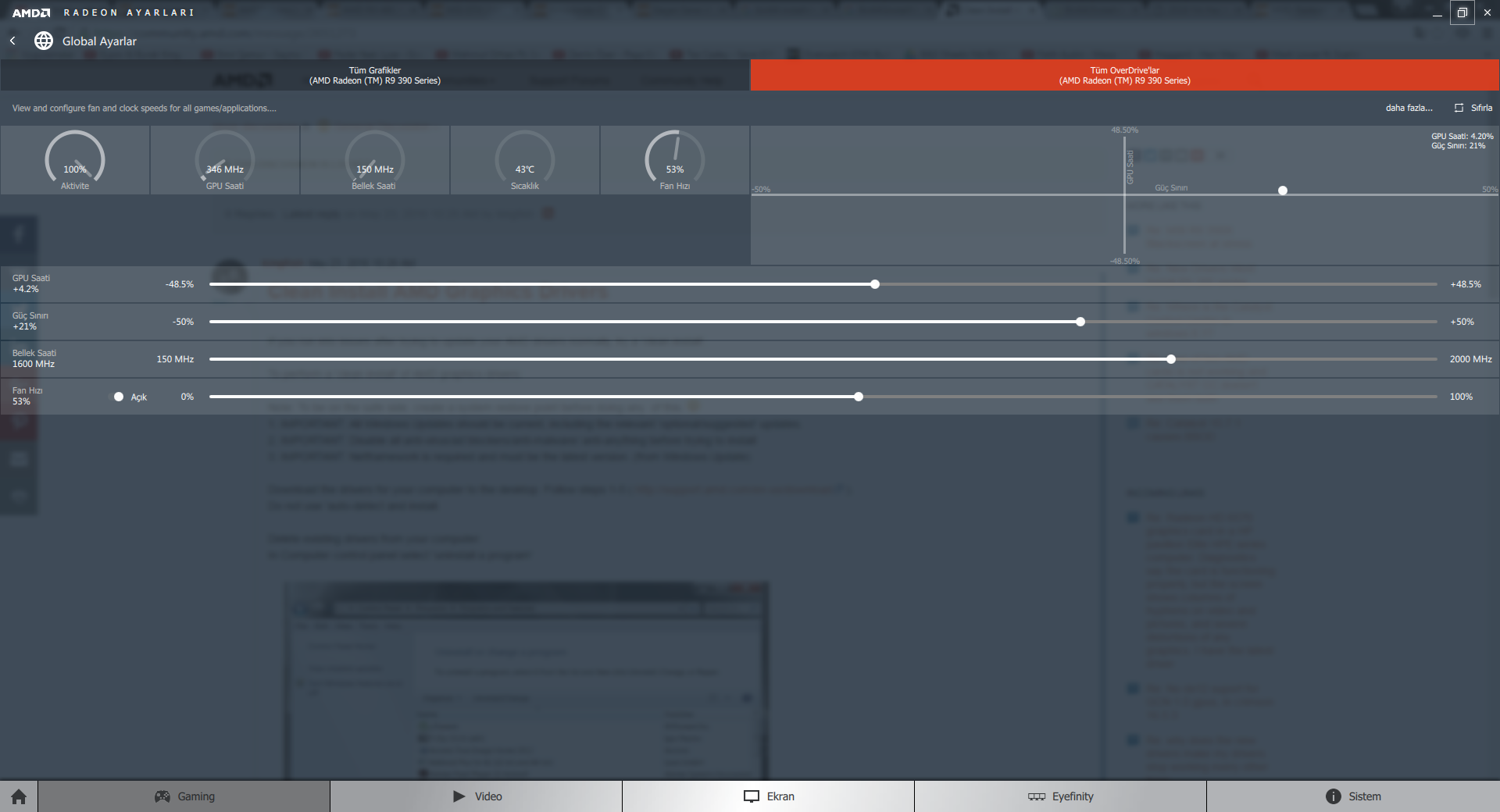The width and height of the screenshot is (1500, 812).
Task: Click the Global Ayarlar globe icon
Action: 44,41
